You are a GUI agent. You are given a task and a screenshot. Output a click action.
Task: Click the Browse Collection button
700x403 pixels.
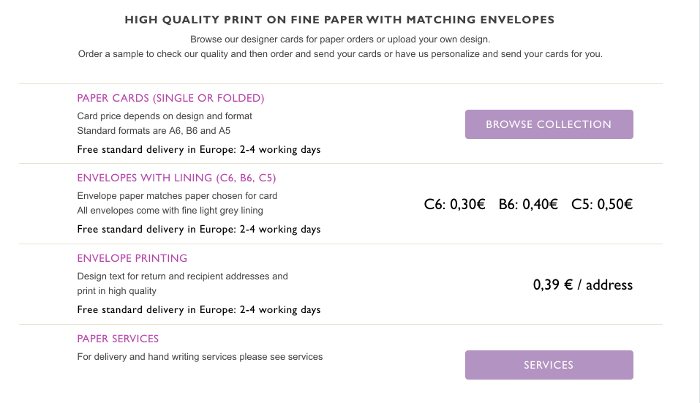(549, 125)
